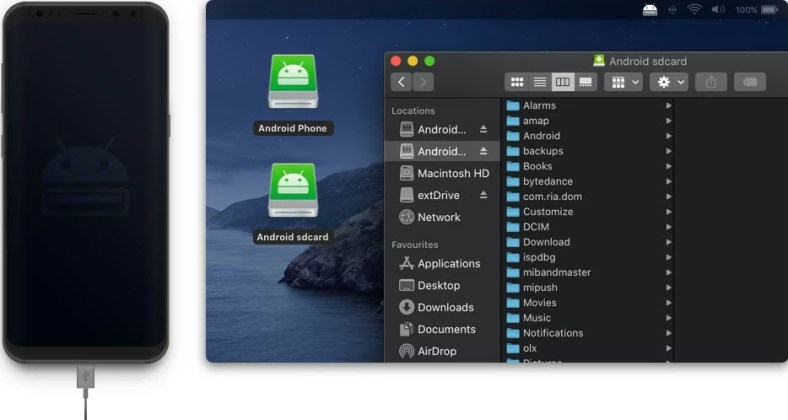Viewport: 788px width, 420px height.
Task: Open Applications in Favourites
Action: (x=442, y=263)
